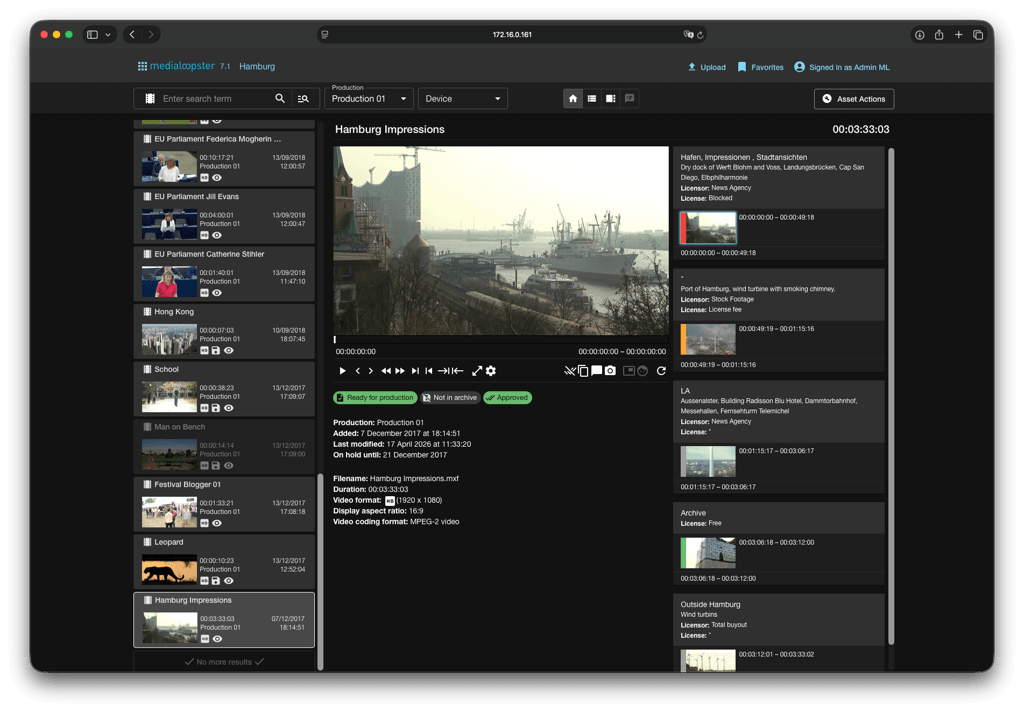
Task: Open the Asset Actions menu
Action: 854,99
